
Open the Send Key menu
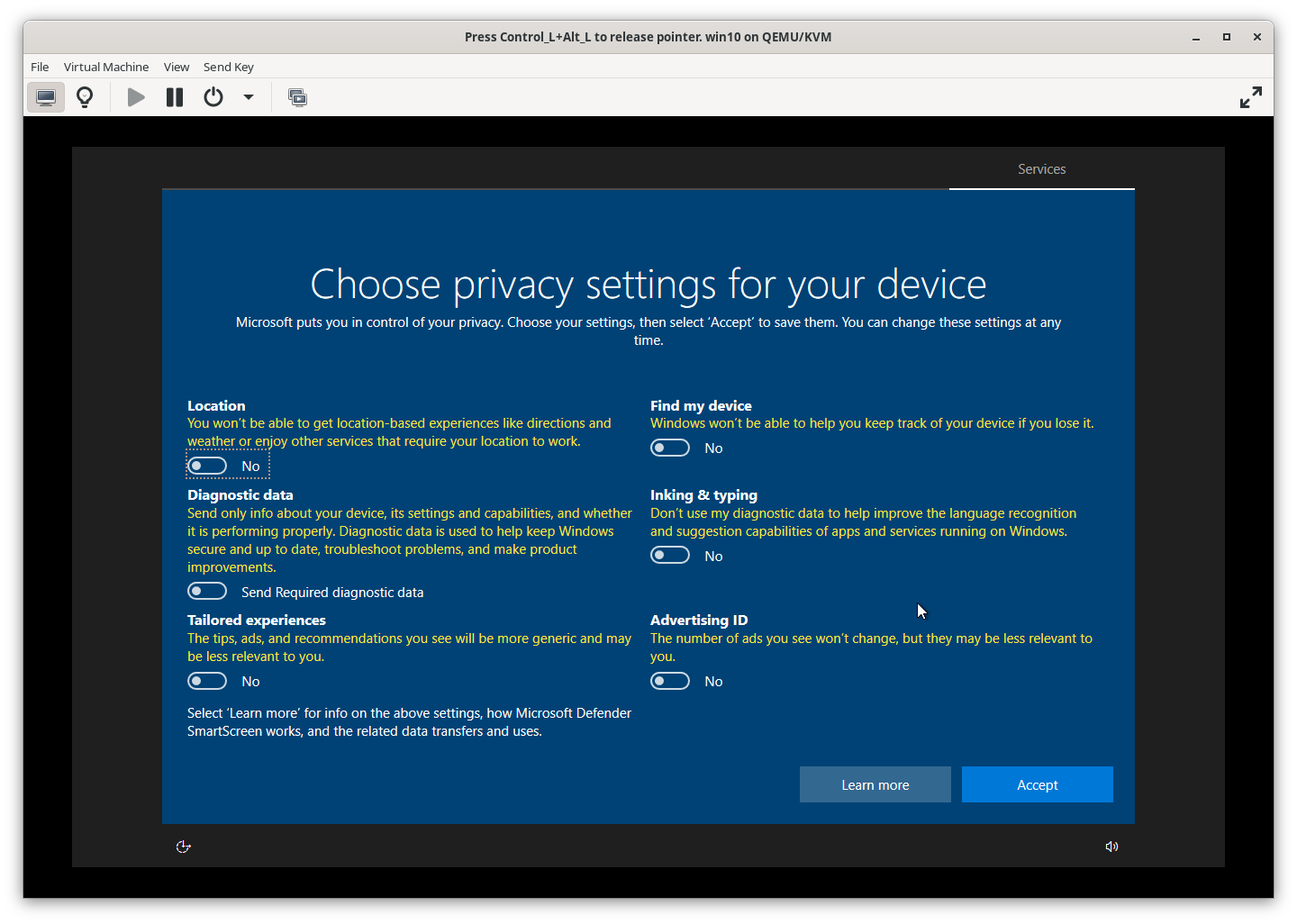coord(229,67)
